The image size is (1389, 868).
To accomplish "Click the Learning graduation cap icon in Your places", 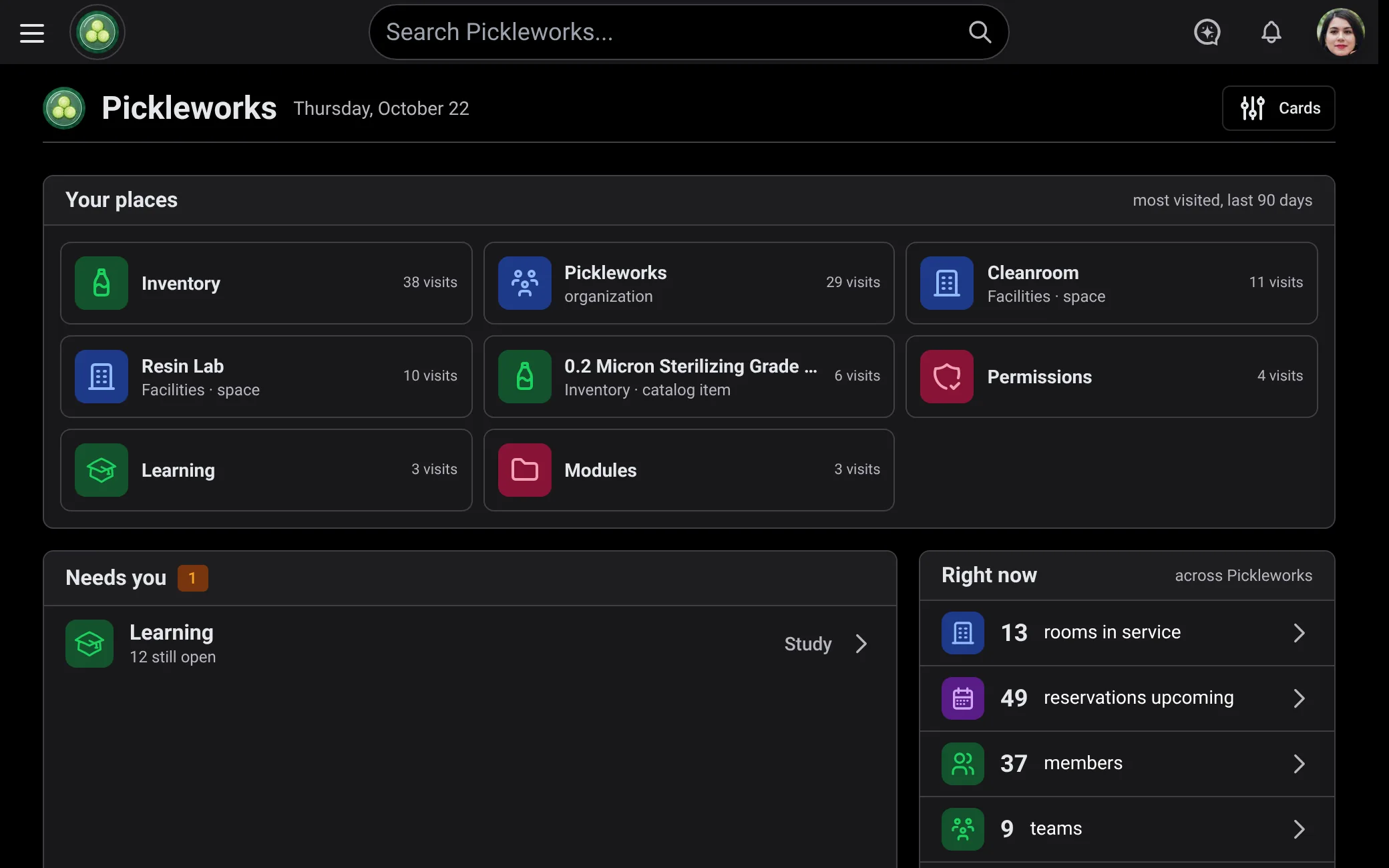I will tap(102, 470).
